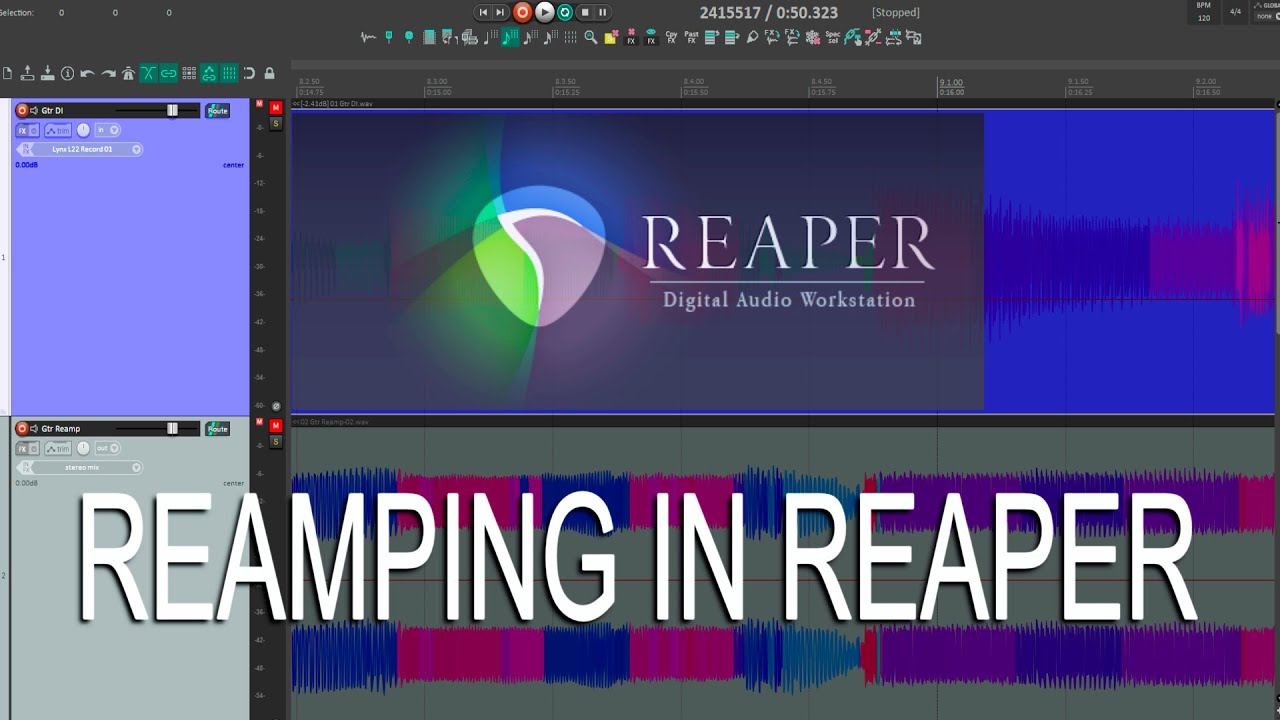Viewport: 1280px width, 720px height.
Task: Open Route button on Gtr DI track
Action: (x=217, y=110)
